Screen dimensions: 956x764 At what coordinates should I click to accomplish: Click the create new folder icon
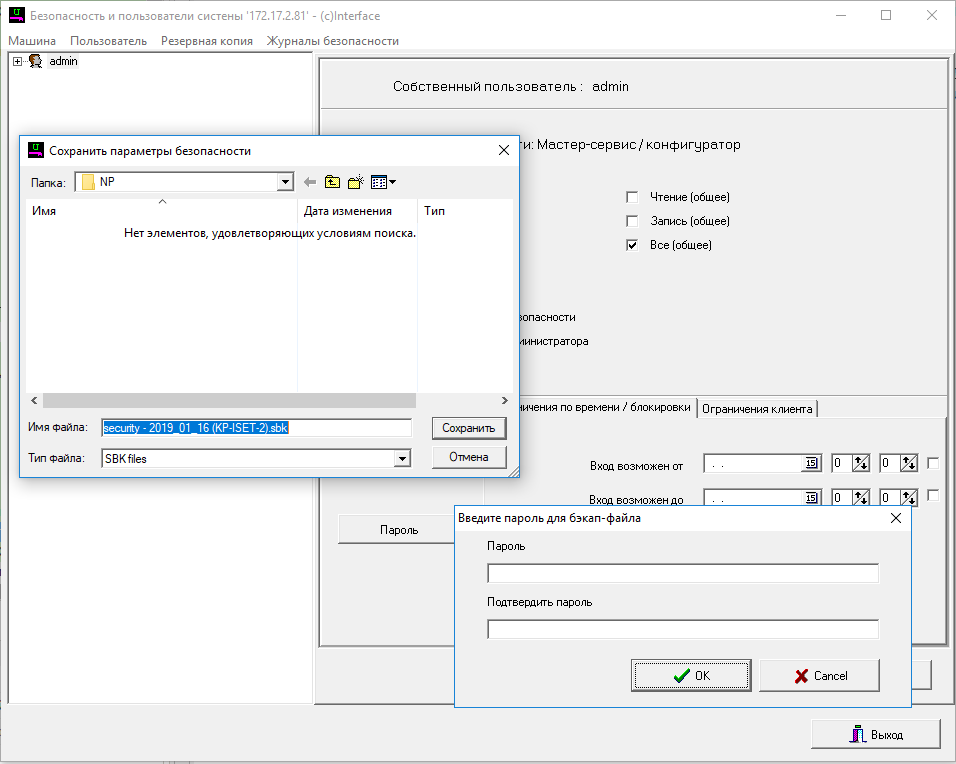pos(355,182)
